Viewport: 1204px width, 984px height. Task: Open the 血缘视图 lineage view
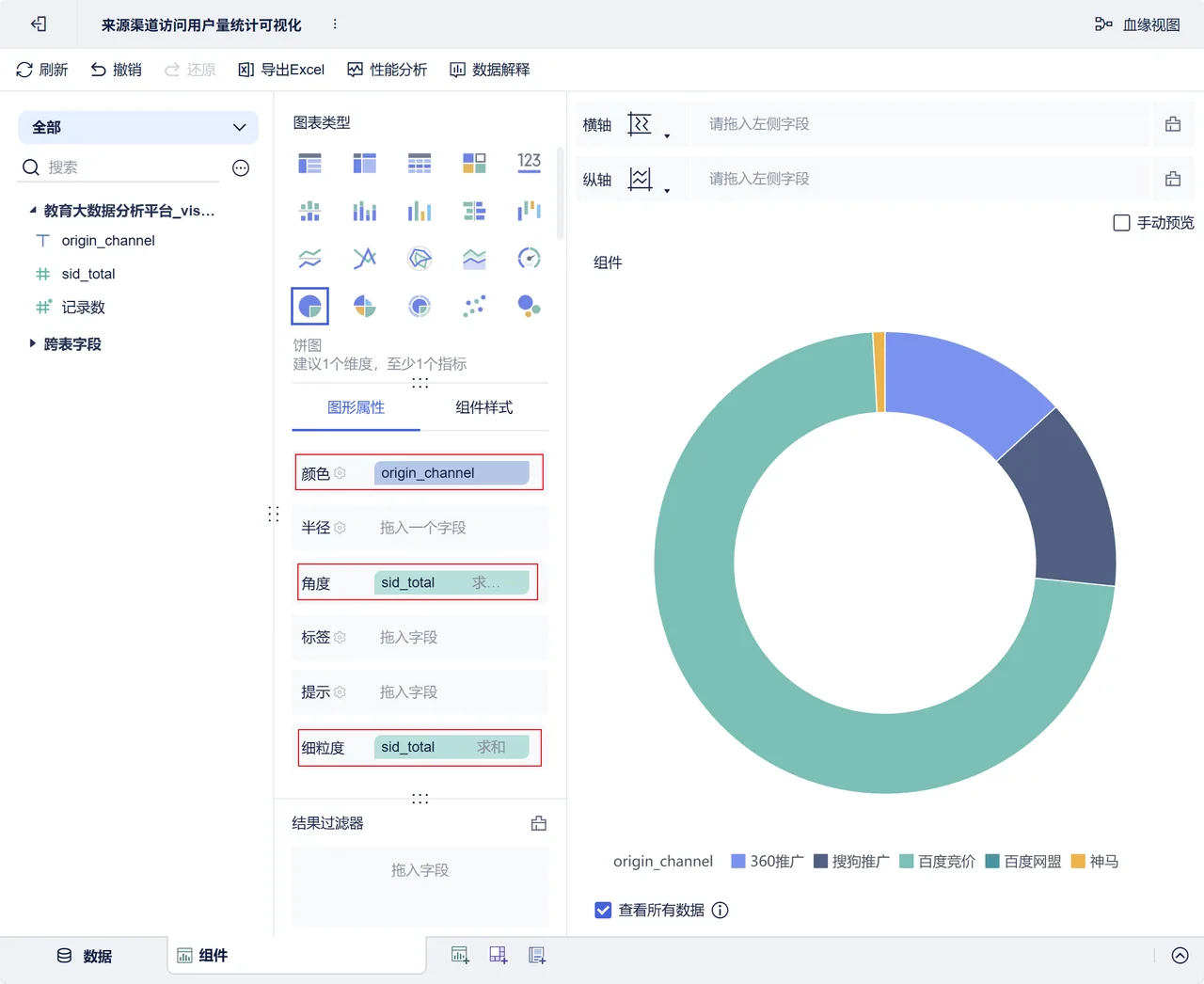[1137, 24]
